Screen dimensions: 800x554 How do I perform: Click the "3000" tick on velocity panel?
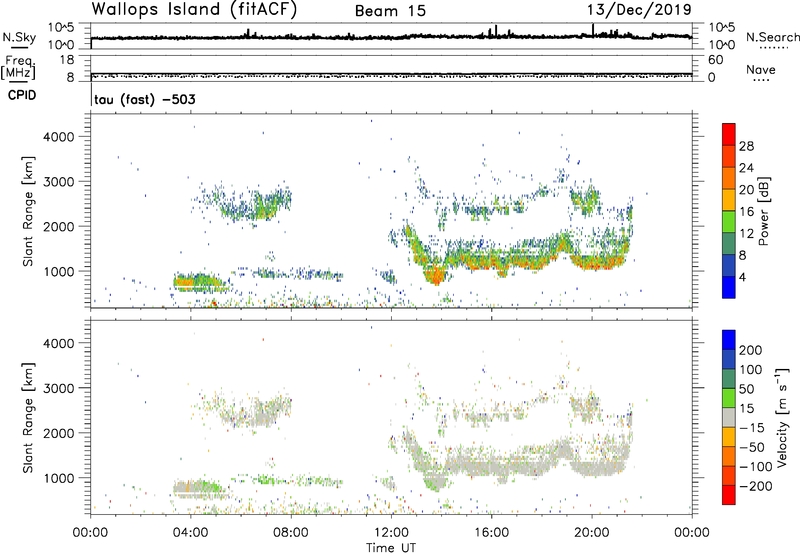click(59, 388)
